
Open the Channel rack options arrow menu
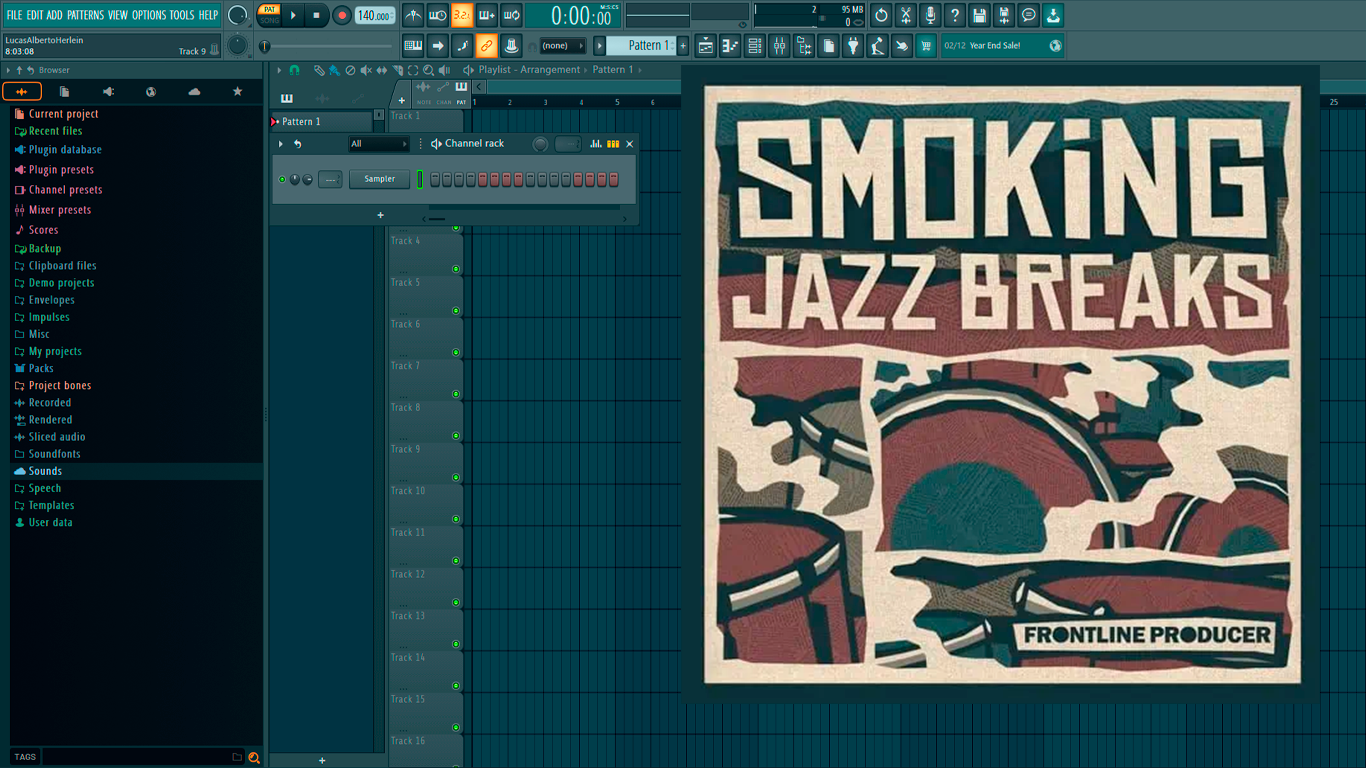[x=281, y=144]
